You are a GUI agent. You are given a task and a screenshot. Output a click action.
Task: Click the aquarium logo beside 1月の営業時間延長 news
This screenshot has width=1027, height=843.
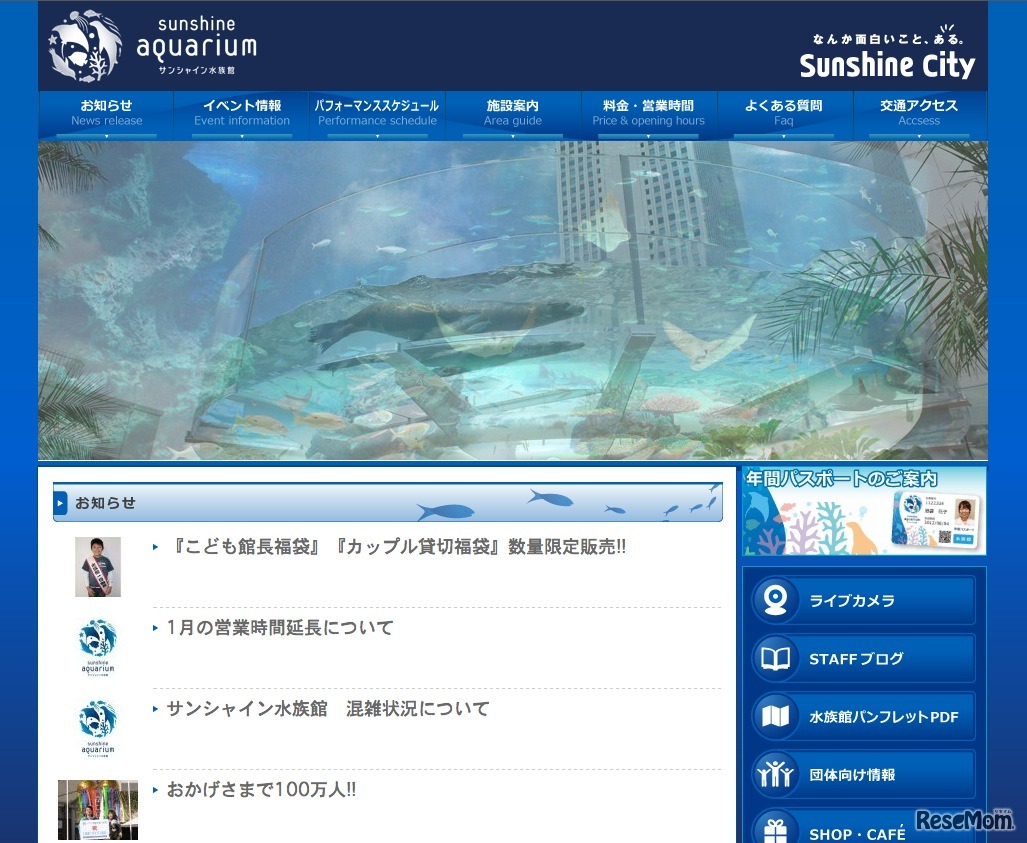[98, 647]
